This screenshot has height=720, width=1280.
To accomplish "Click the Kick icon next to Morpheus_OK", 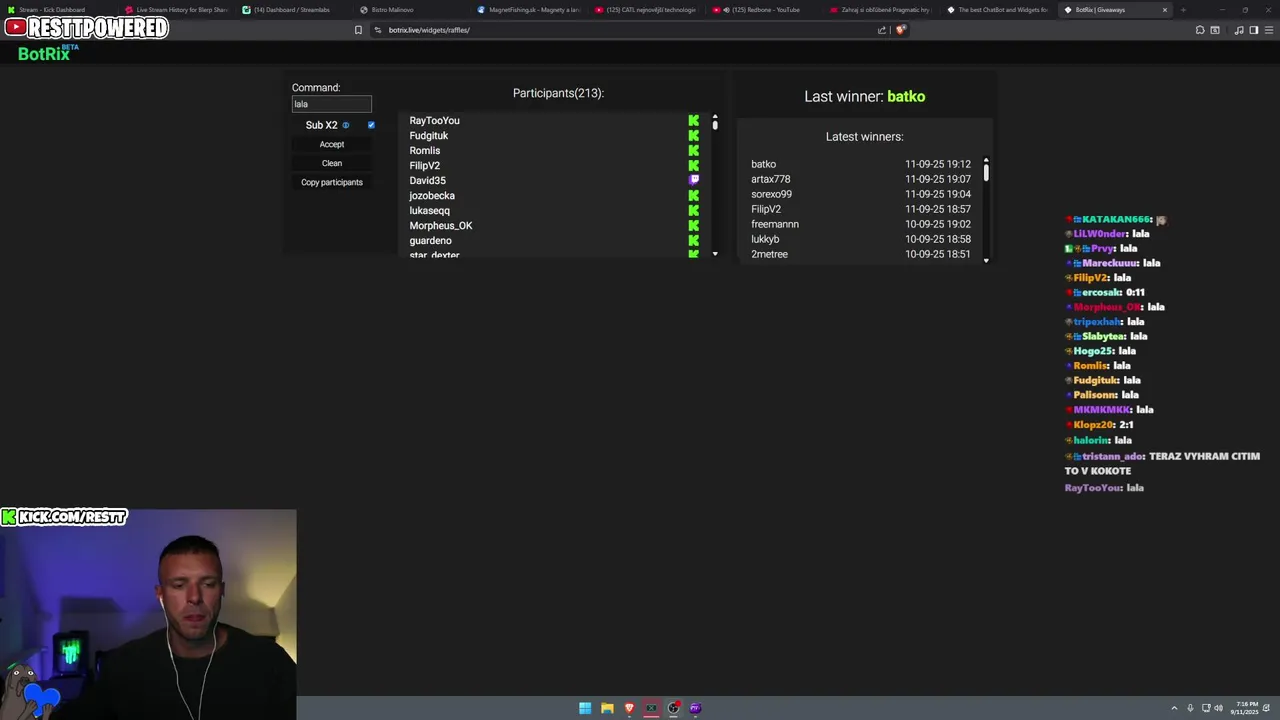I will tap(694, 226).
